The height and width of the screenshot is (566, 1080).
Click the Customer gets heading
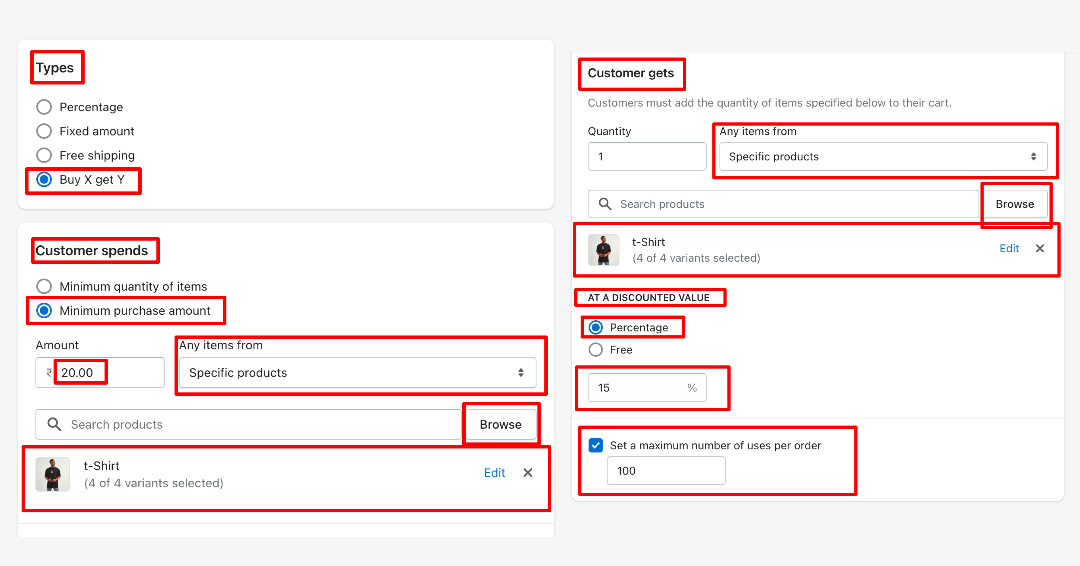pos(631,73)
